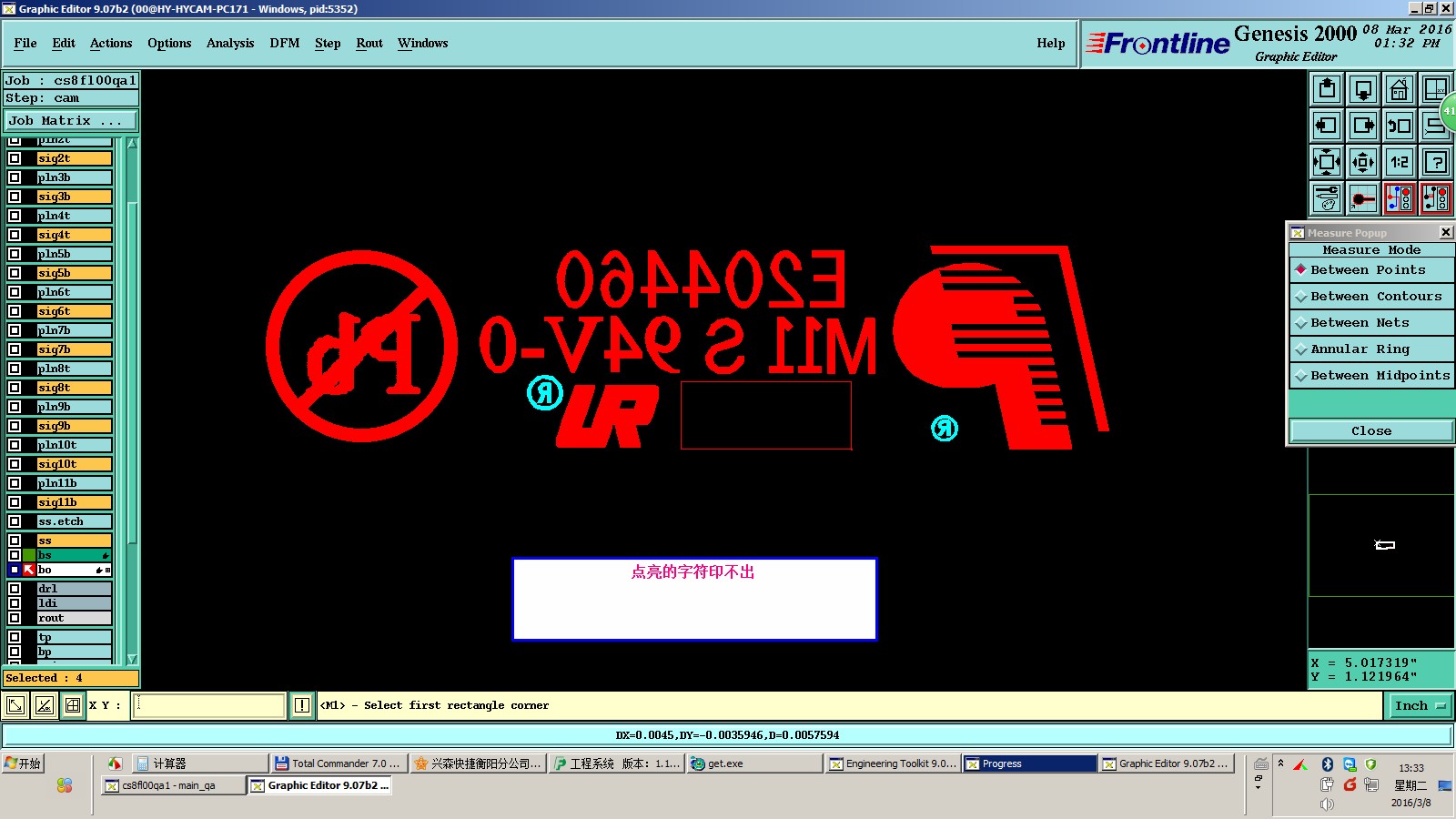
Task: Switch to Total Commander taskbar button
Action: pyautogui.click(x=339, y=763)
